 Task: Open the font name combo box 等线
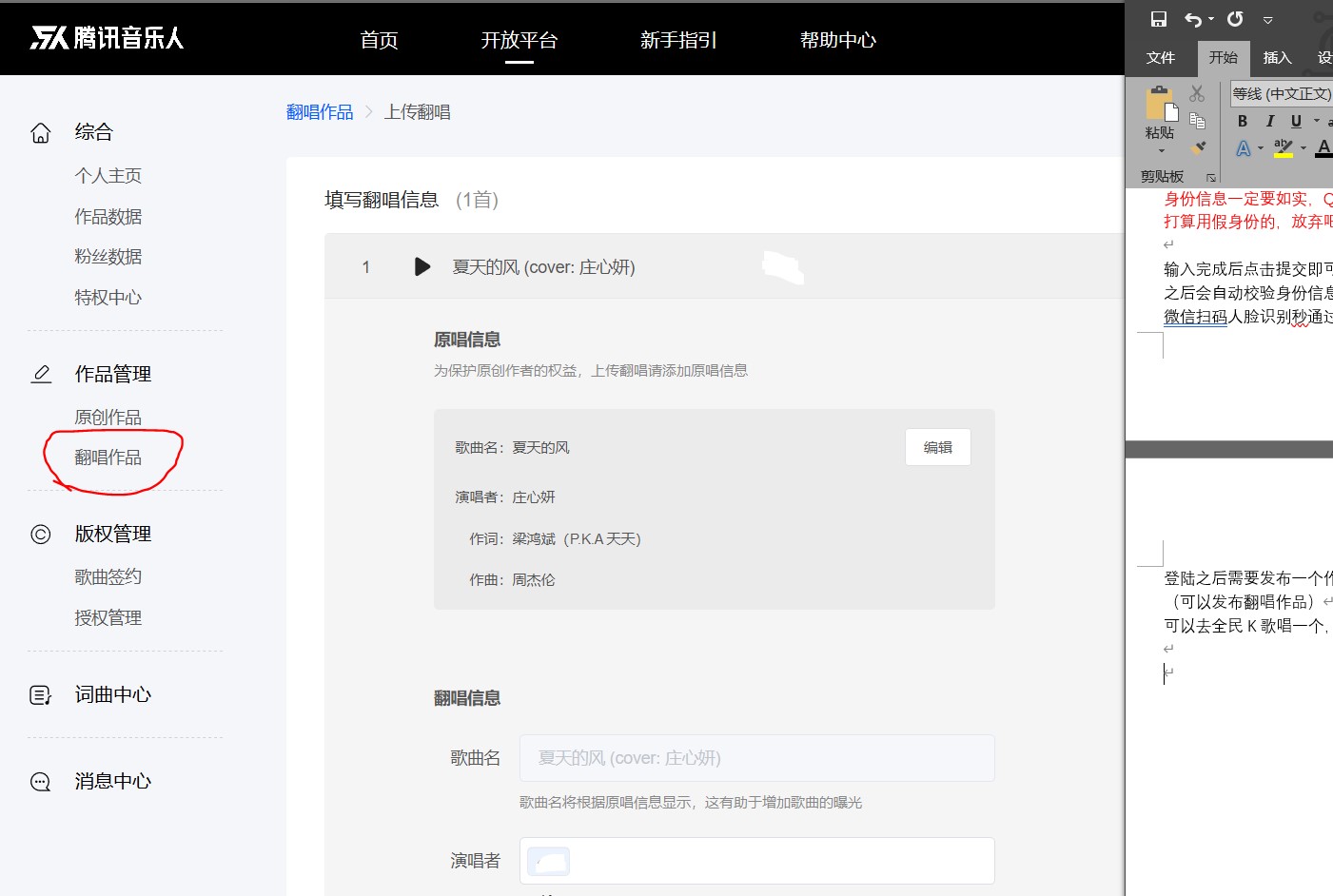pyautogui.click(x=1282, y=93)
